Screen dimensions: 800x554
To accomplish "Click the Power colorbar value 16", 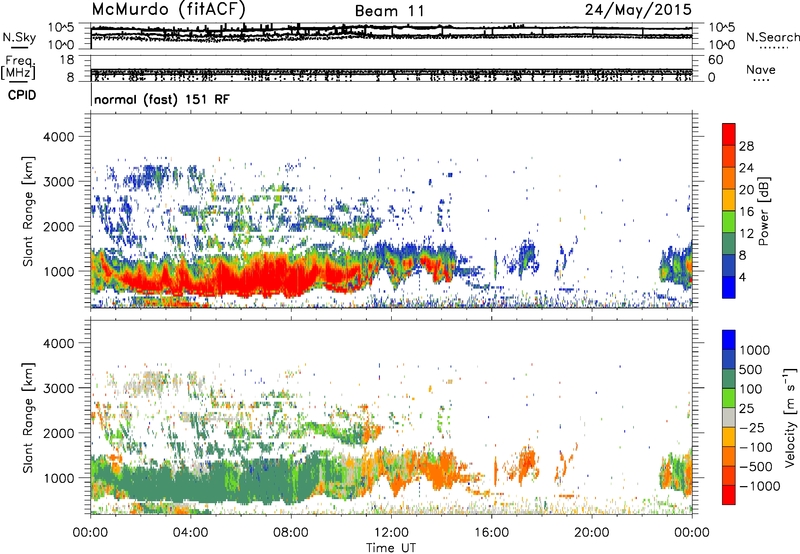I will 746,212.
